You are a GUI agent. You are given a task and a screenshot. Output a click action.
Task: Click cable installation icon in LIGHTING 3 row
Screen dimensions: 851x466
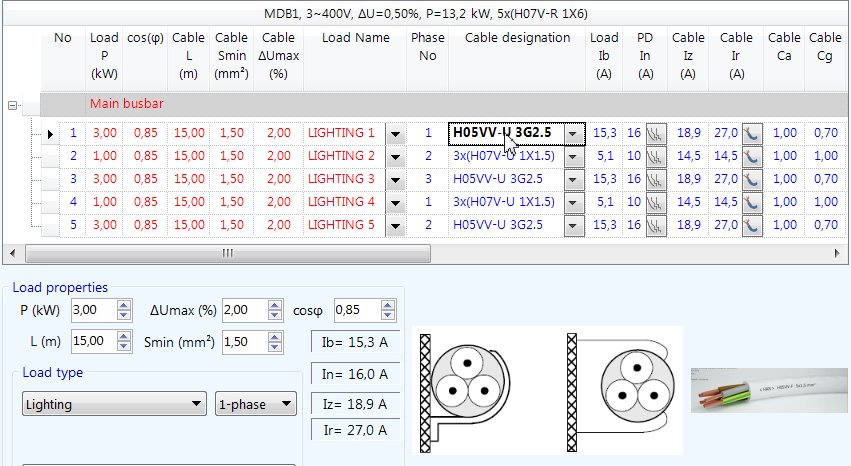tap(752, 180)
